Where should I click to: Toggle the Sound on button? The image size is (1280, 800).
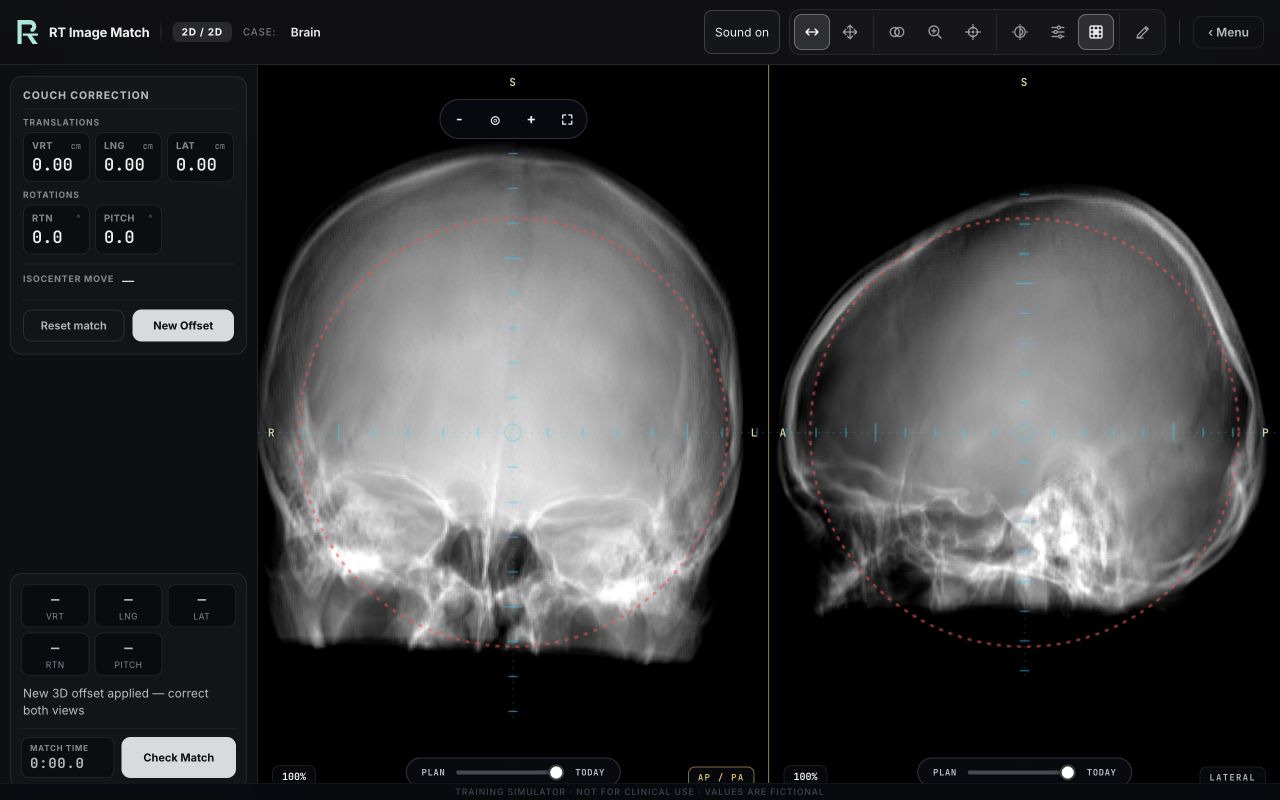[x=742, y=32]
